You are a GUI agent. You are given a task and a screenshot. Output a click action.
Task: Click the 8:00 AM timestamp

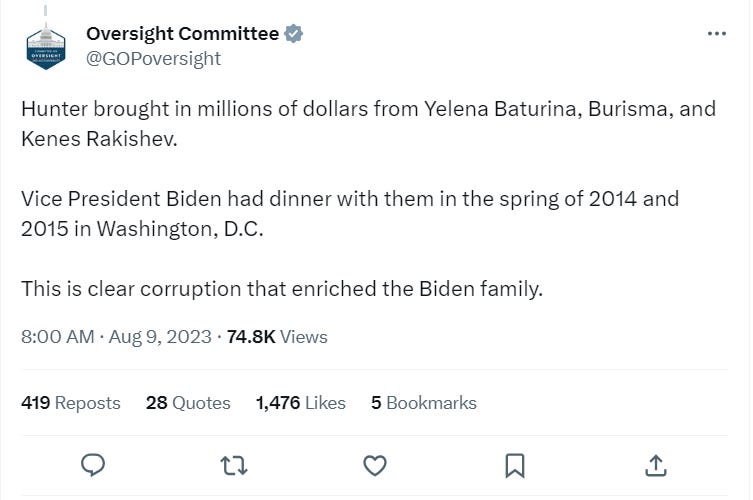[57, 337]
